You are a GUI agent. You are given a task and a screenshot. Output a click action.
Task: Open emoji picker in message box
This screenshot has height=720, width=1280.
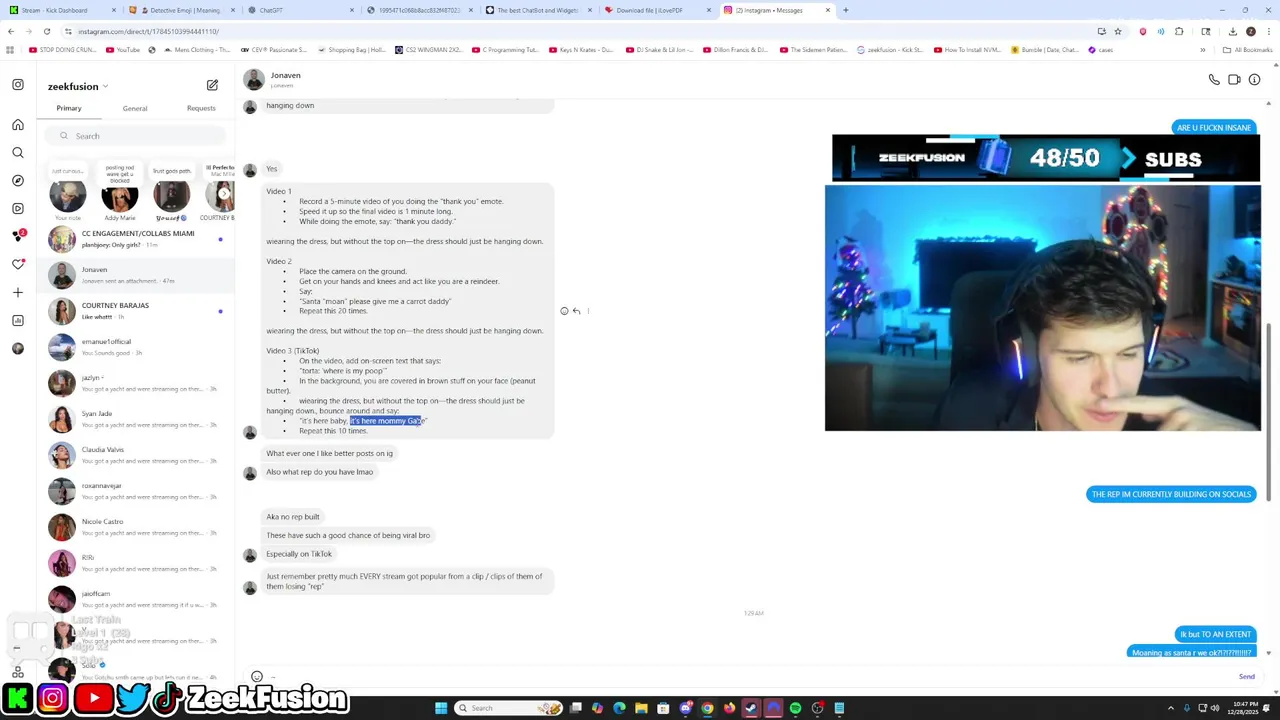[257, 677]
